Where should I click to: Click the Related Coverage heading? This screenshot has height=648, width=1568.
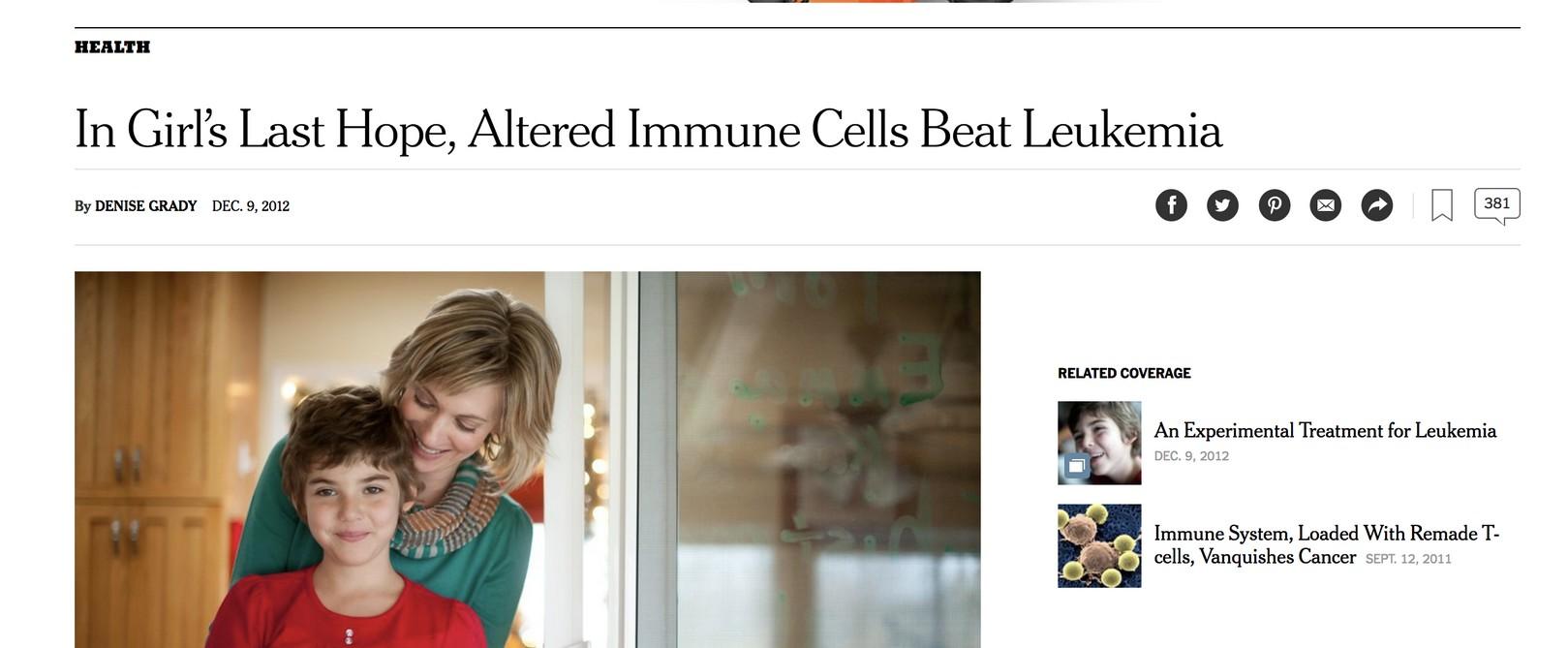[x=1124, y=373]
